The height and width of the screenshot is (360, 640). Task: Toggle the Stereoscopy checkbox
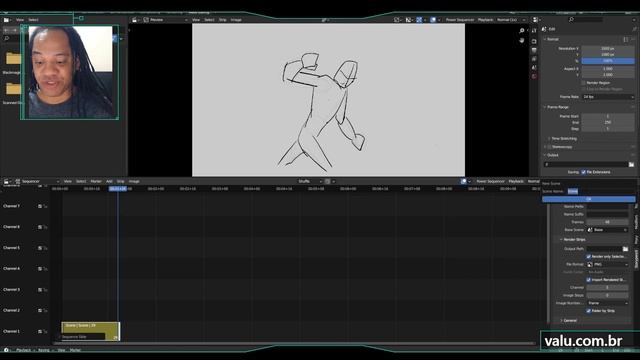(x=549, y=147)
